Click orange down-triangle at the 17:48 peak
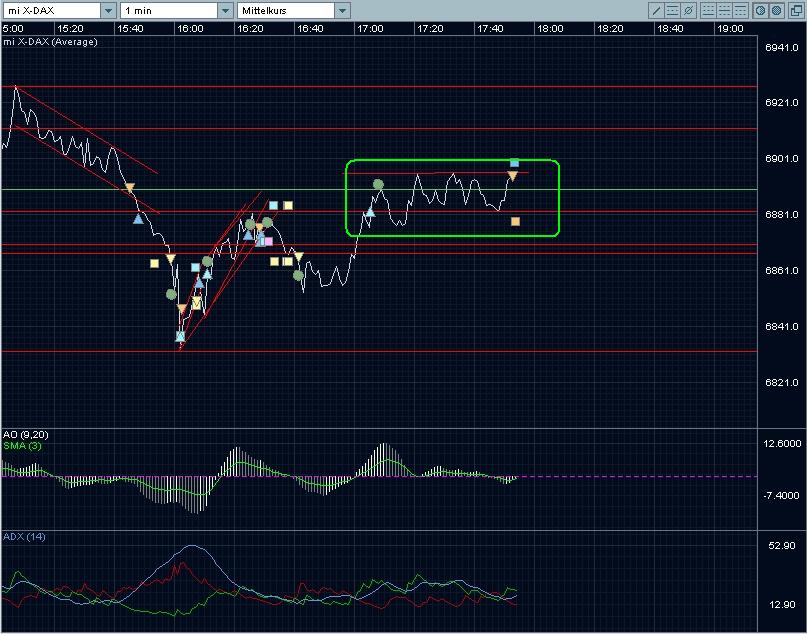This screenshot has height=634, width=807. [513, 177]
